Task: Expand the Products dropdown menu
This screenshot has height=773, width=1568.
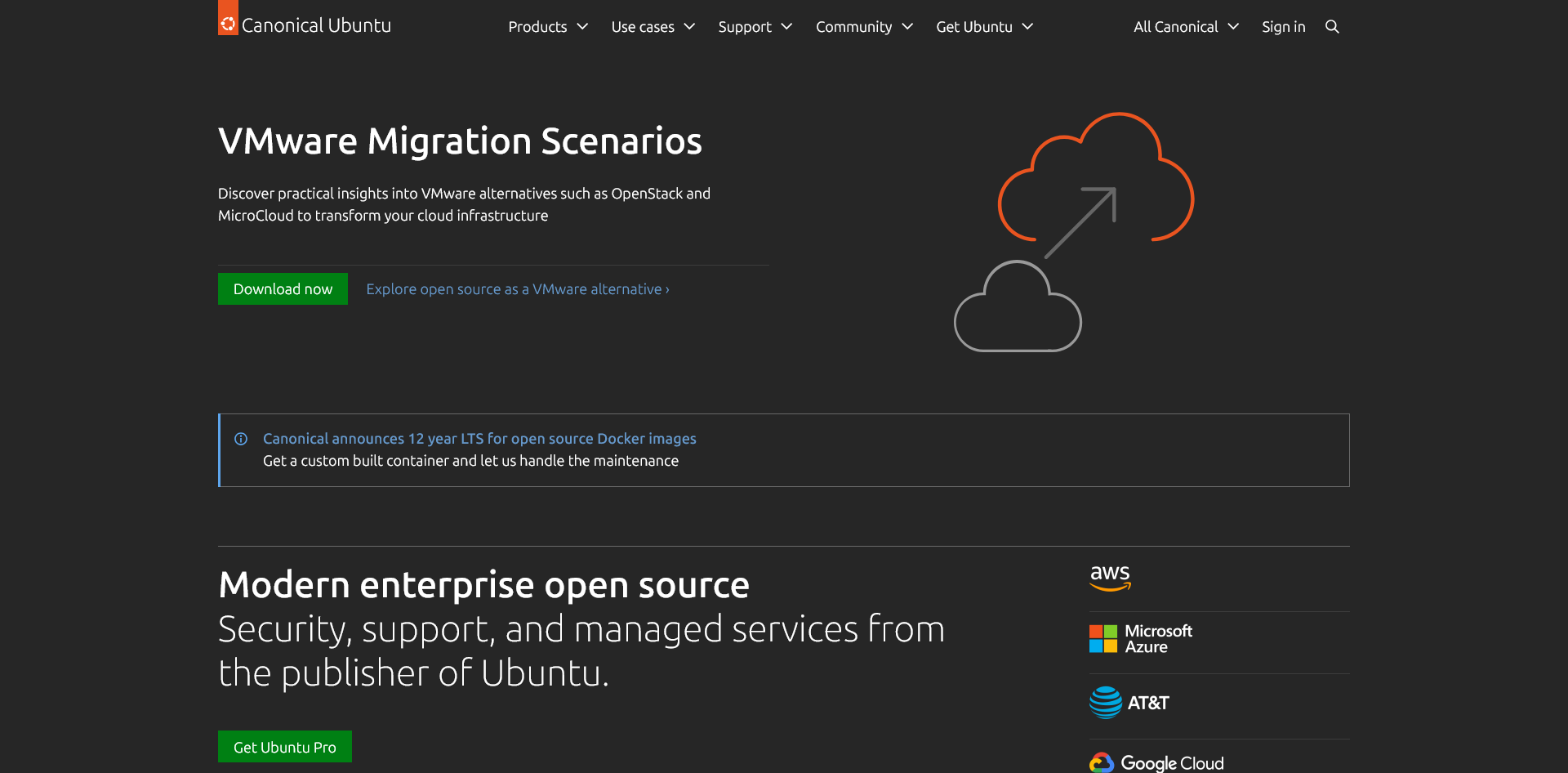Action: [x=548, y=27]
